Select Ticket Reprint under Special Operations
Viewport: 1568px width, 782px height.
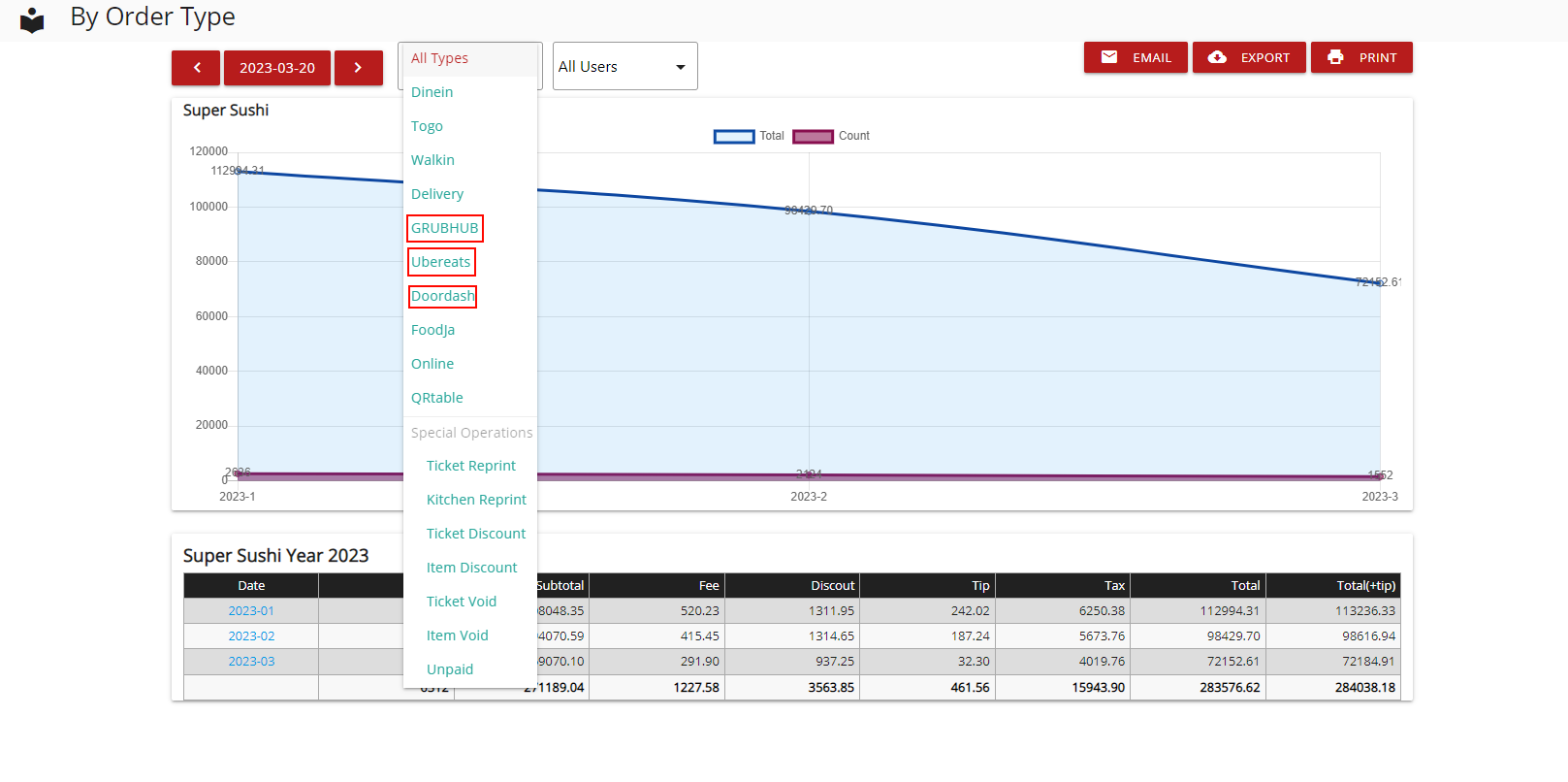coord(470,466)
